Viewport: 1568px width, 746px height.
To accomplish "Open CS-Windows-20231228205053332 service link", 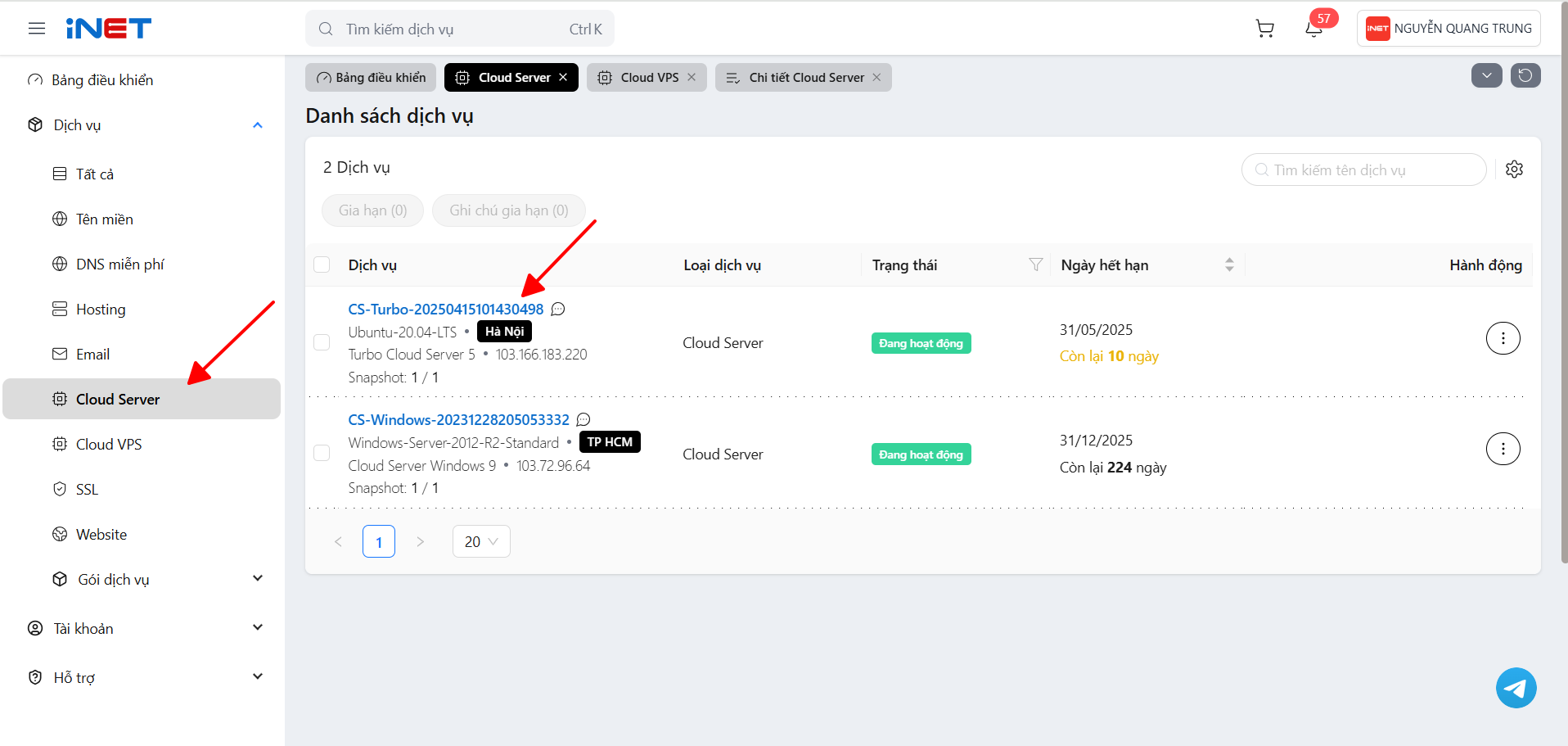I will click(x=458, y=419).
